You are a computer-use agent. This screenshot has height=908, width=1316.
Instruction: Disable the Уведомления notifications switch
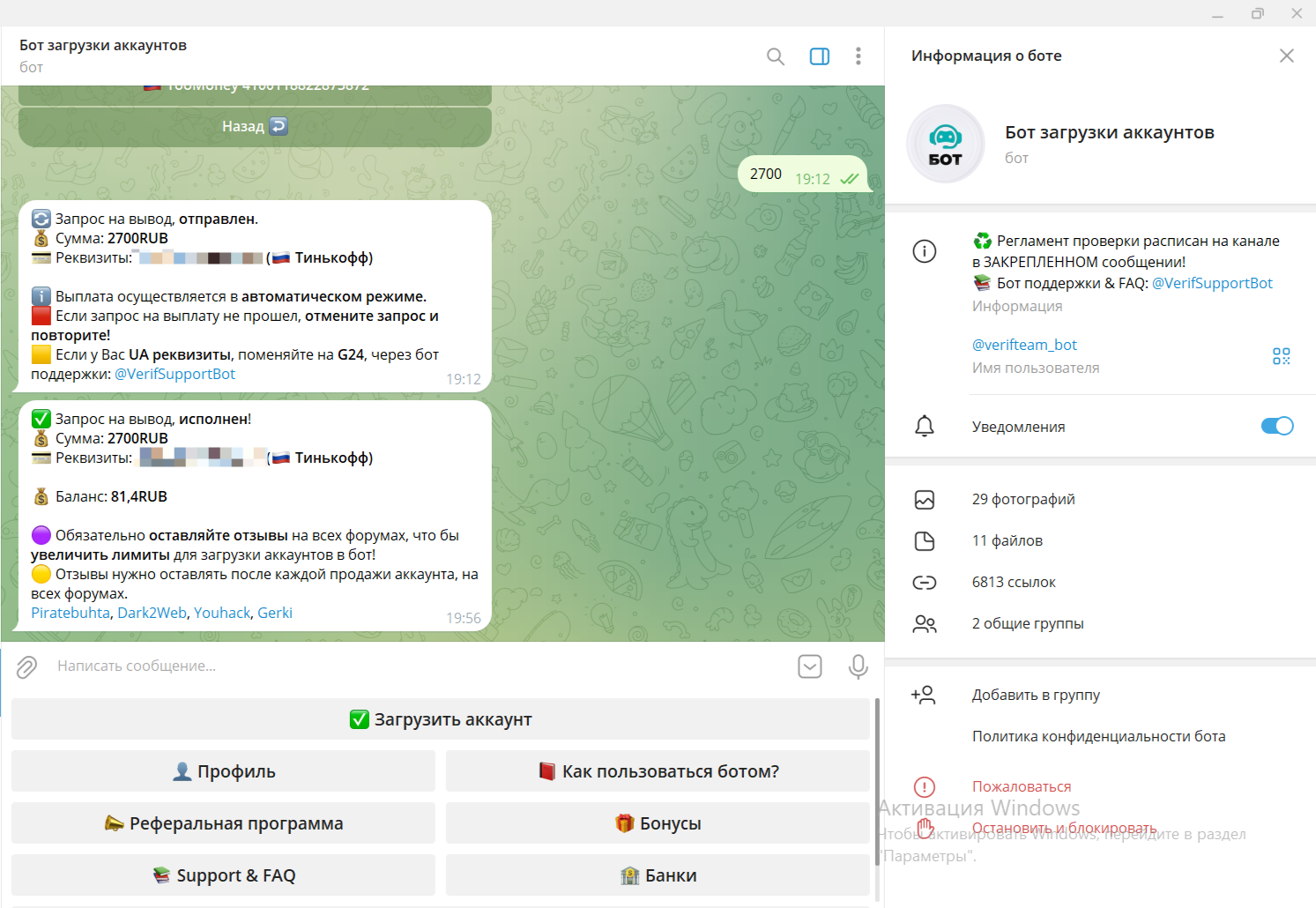(1276, 427)
